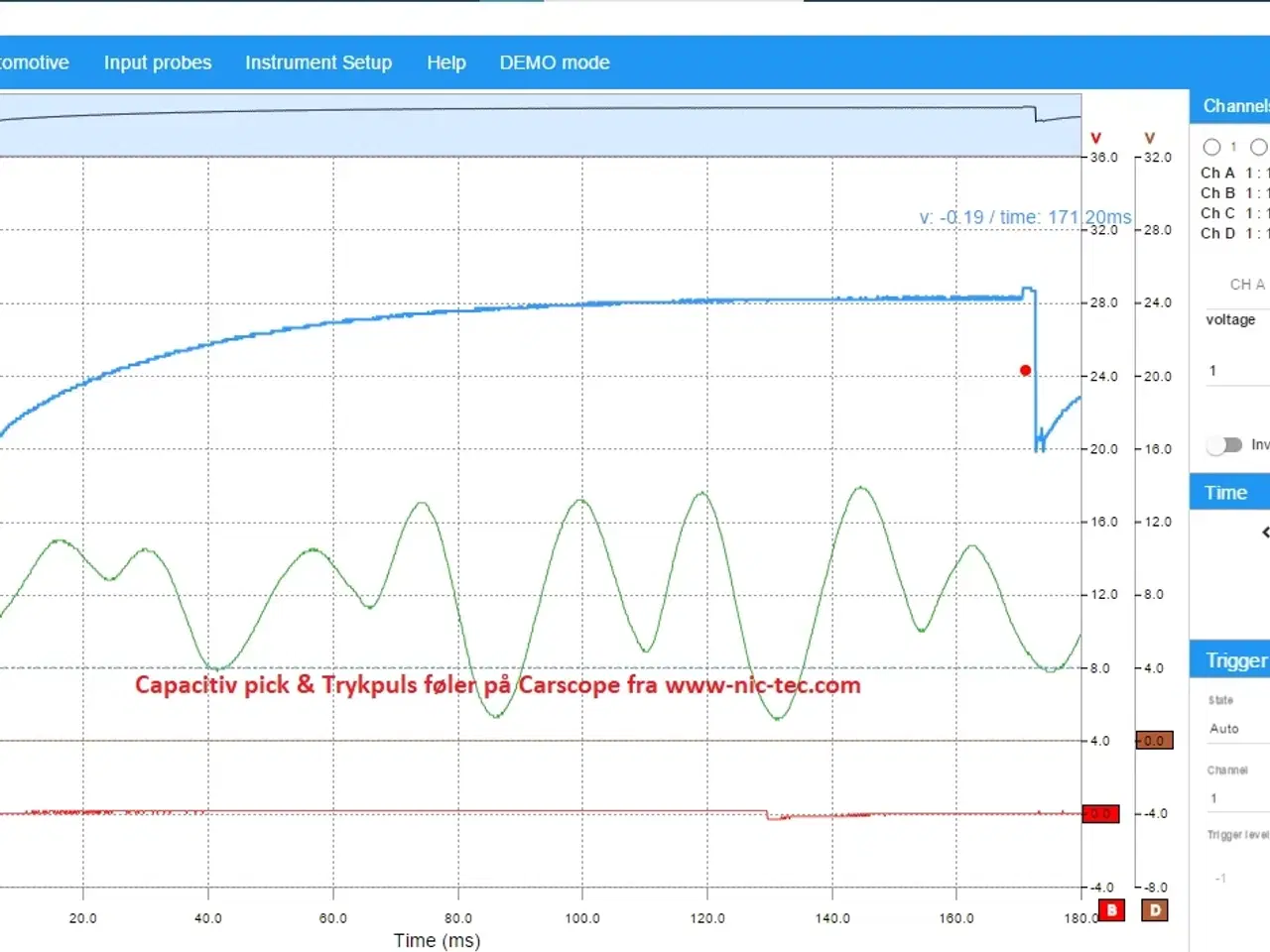This screenshot has width=1270, height=952.
Task: Click the red B channel axis badge
Action: pyautogui.click(x=1111, y=909)
